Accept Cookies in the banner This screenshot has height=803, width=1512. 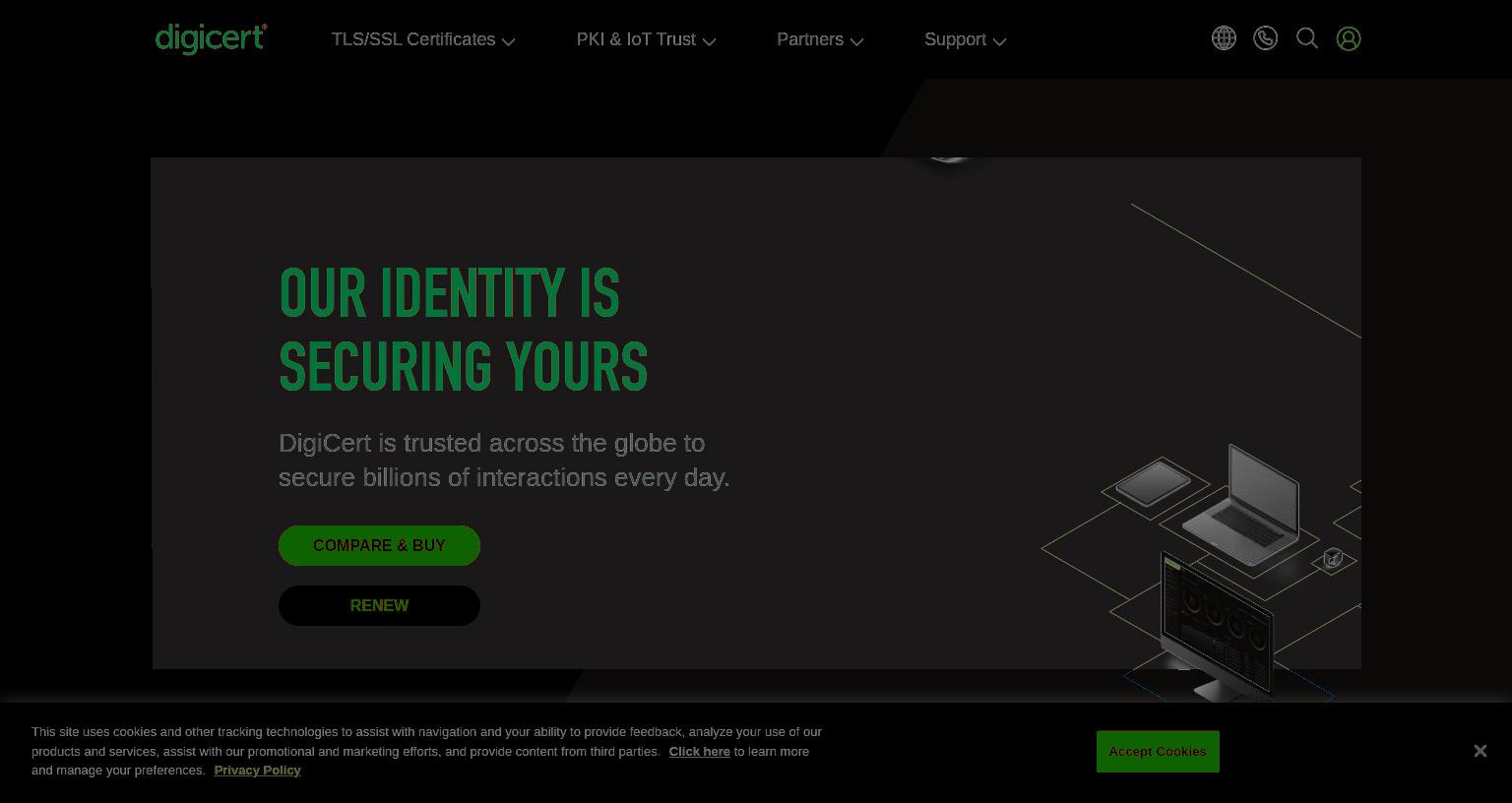coord(1158,751)
